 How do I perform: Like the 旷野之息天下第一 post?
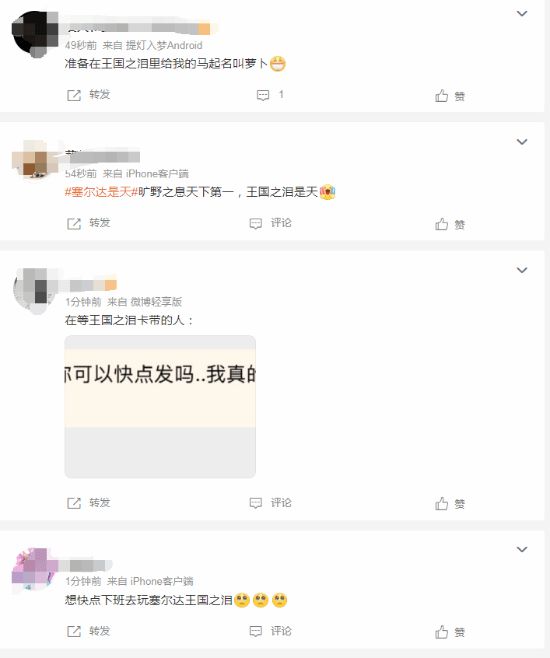pyautogui.click(x=450, y=224)
